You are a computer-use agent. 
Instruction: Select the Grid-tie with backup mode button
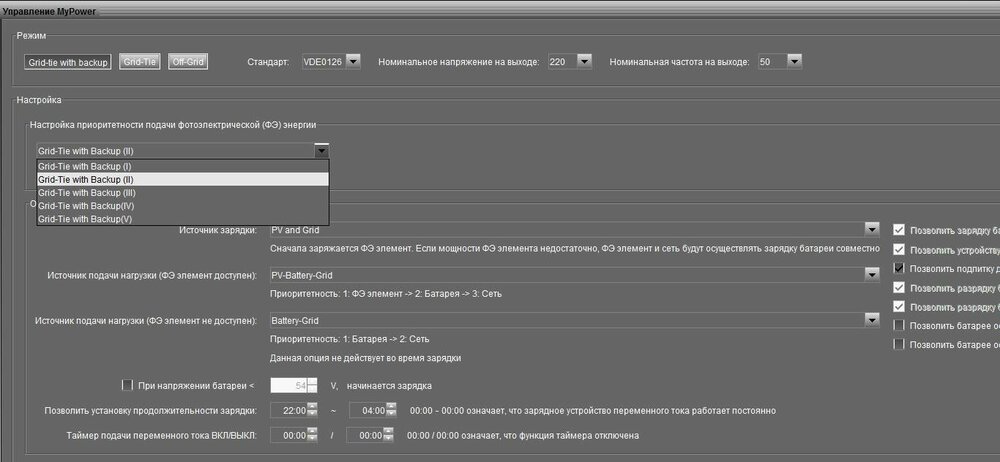68,63
